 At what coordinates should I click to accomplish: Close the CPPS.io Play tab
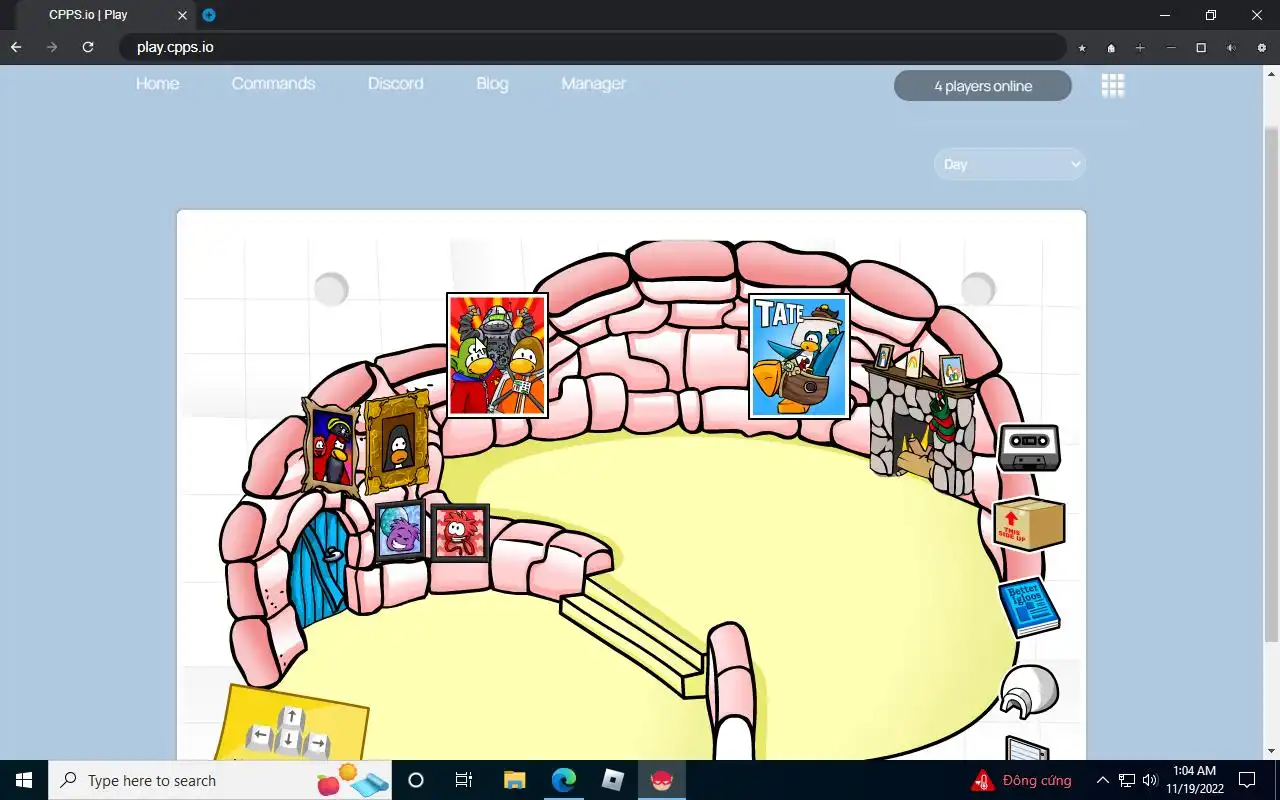tap(182, 15)
